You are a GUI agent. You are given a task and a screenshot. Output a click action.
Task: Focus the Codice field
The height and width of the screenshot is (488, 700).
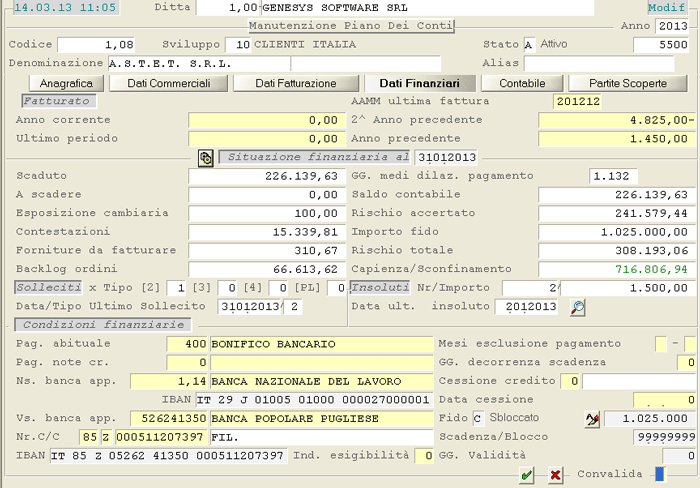click(x=96, y=45)
